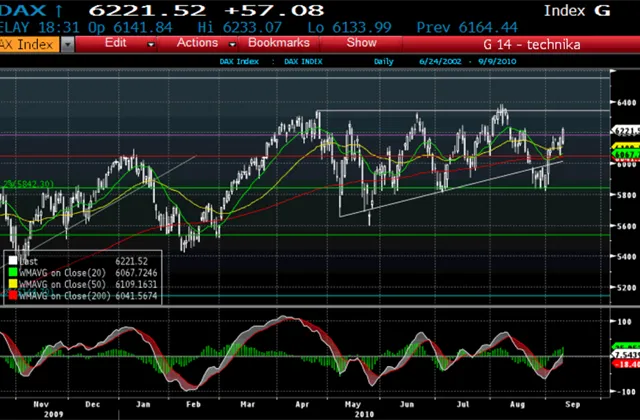640x420 pixels.
Task: Open the dropdown beside DAX Index field
Action: (x=68, y=44)
